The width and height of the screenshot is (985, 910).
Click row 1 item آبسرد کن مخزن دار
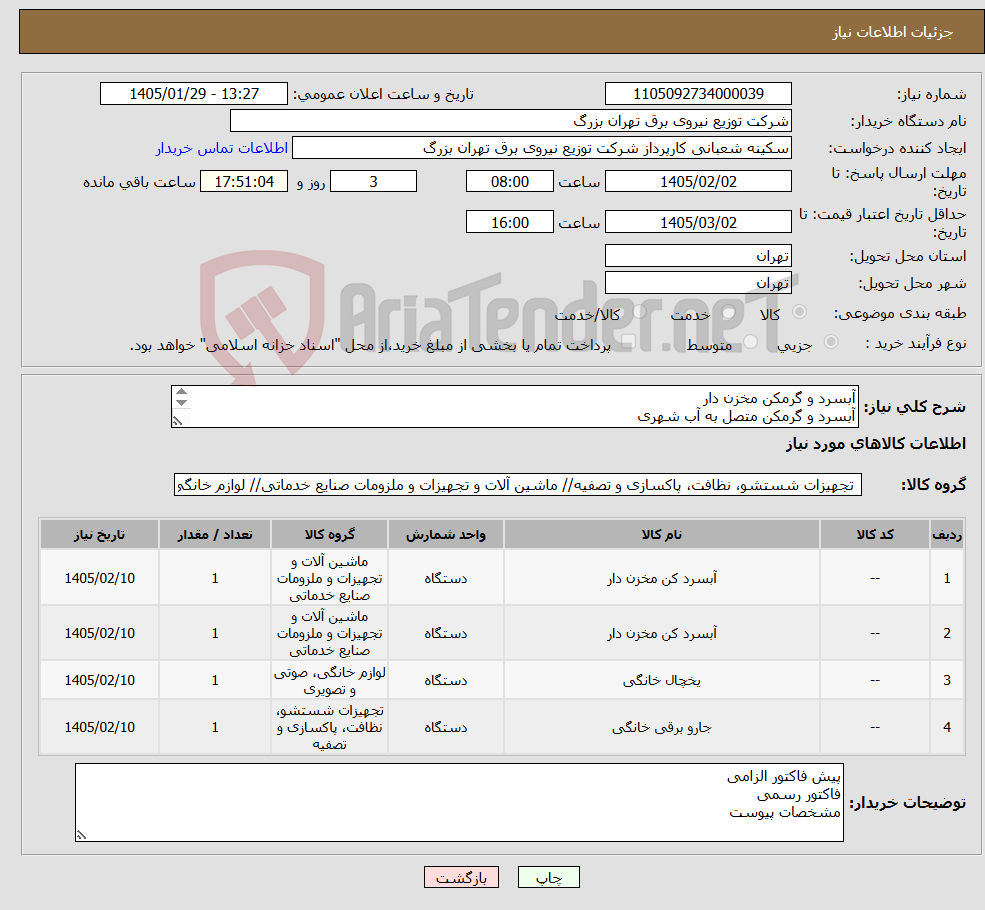point(661,578)
